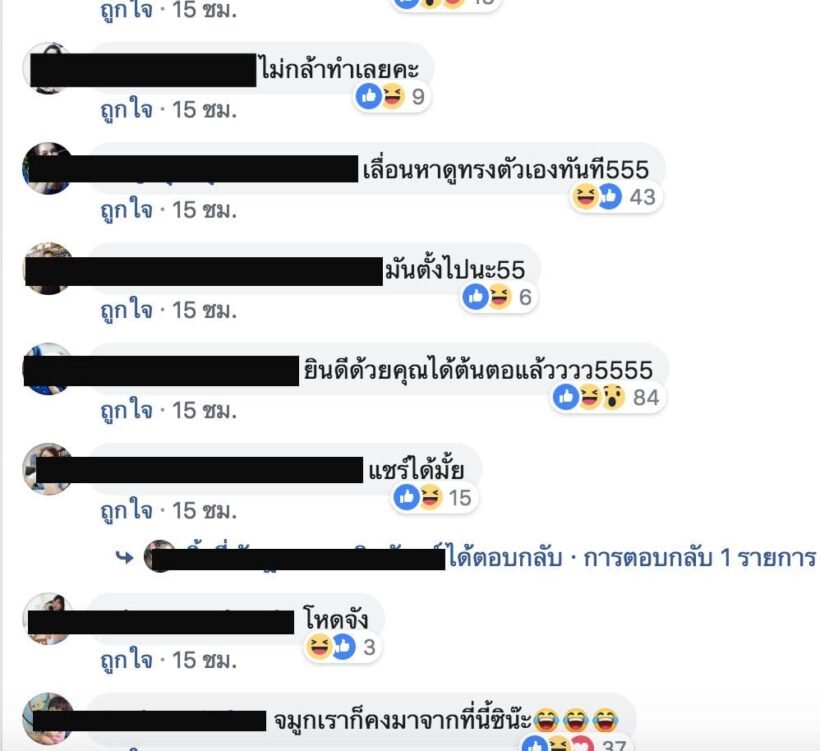This screenshot has height=751, width=820.
Task: Click the haha emoji on 'มันตั้งไปนะ55' comment
Action: (x=500, y=297)
